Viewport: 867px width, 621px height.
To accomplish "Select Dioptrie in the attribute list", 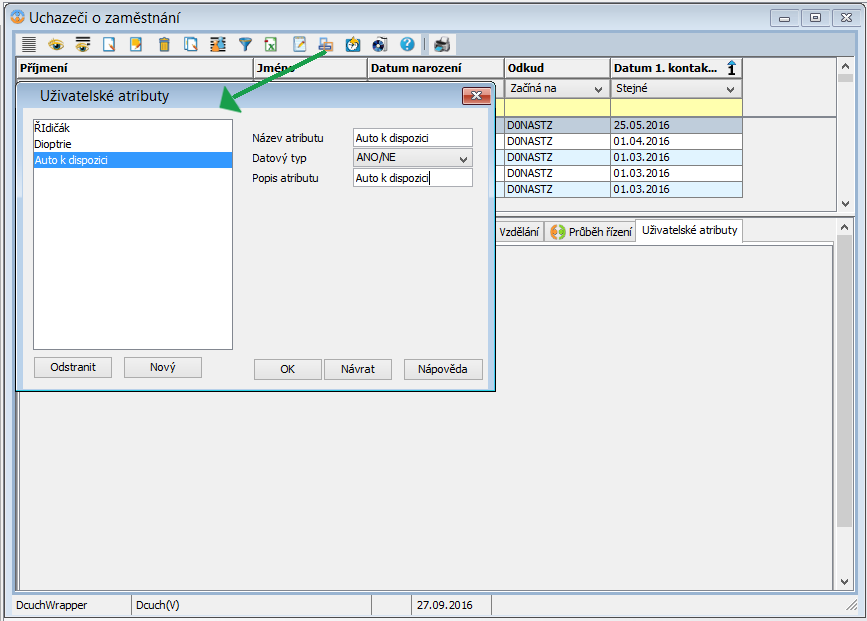I will [x=53, y=144].
